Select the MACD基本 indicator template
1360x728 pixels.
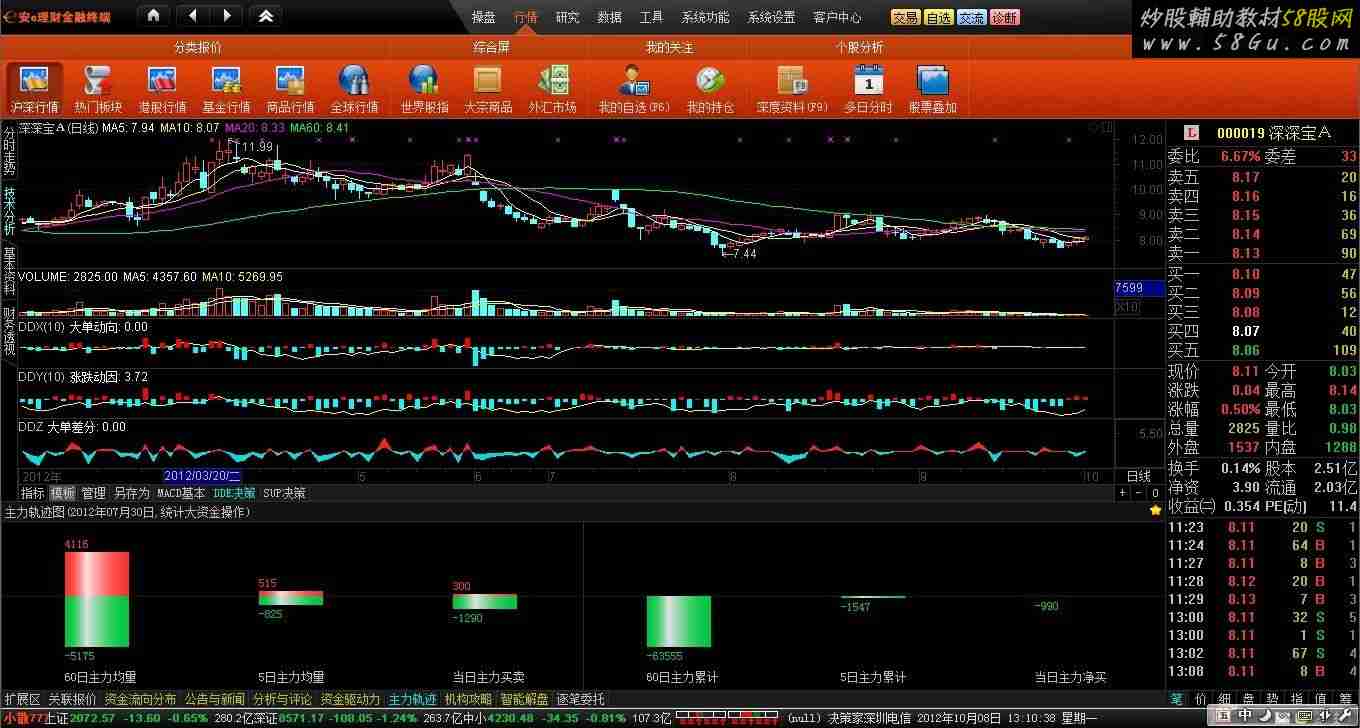(181, 493)
